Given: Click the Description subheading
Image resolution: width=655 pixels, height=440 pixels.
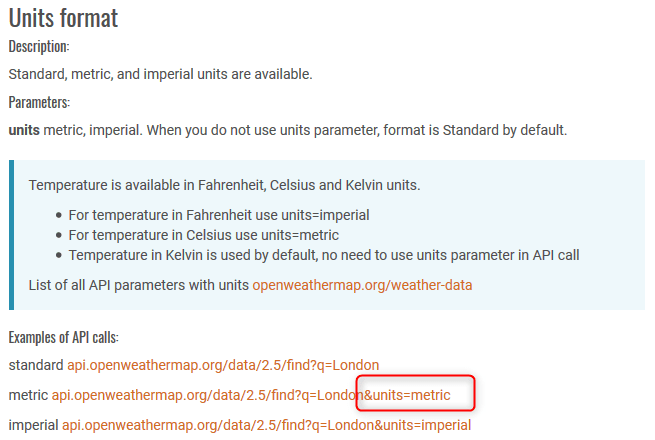Looking at the screenshot, I should (x=39, y=47).
